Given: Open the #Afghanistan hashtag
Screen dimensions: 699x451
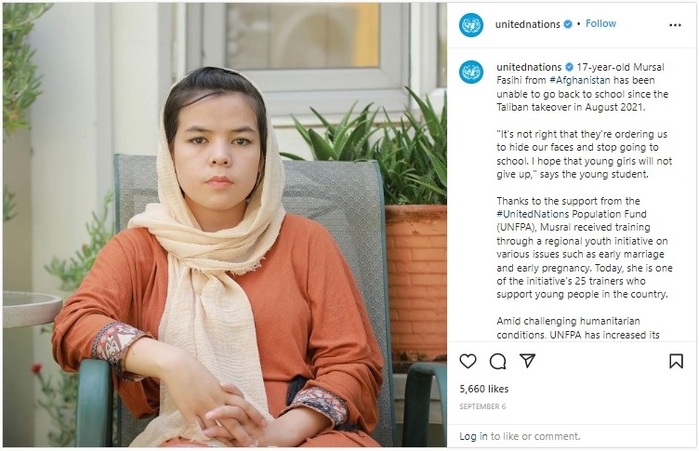Looking at the screenshot, I should tap(580, 80).
